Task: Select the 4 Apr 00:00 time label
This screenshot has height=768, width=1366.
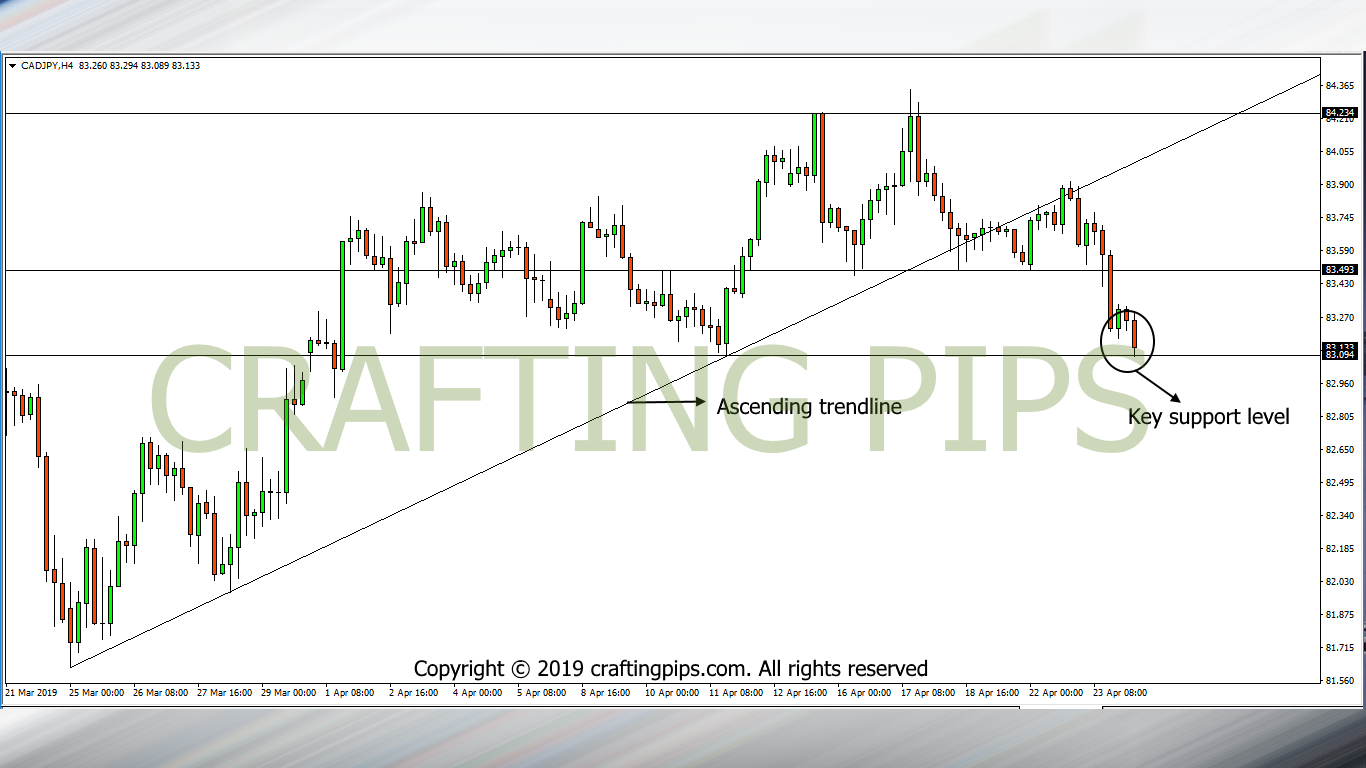Action: 477,692
